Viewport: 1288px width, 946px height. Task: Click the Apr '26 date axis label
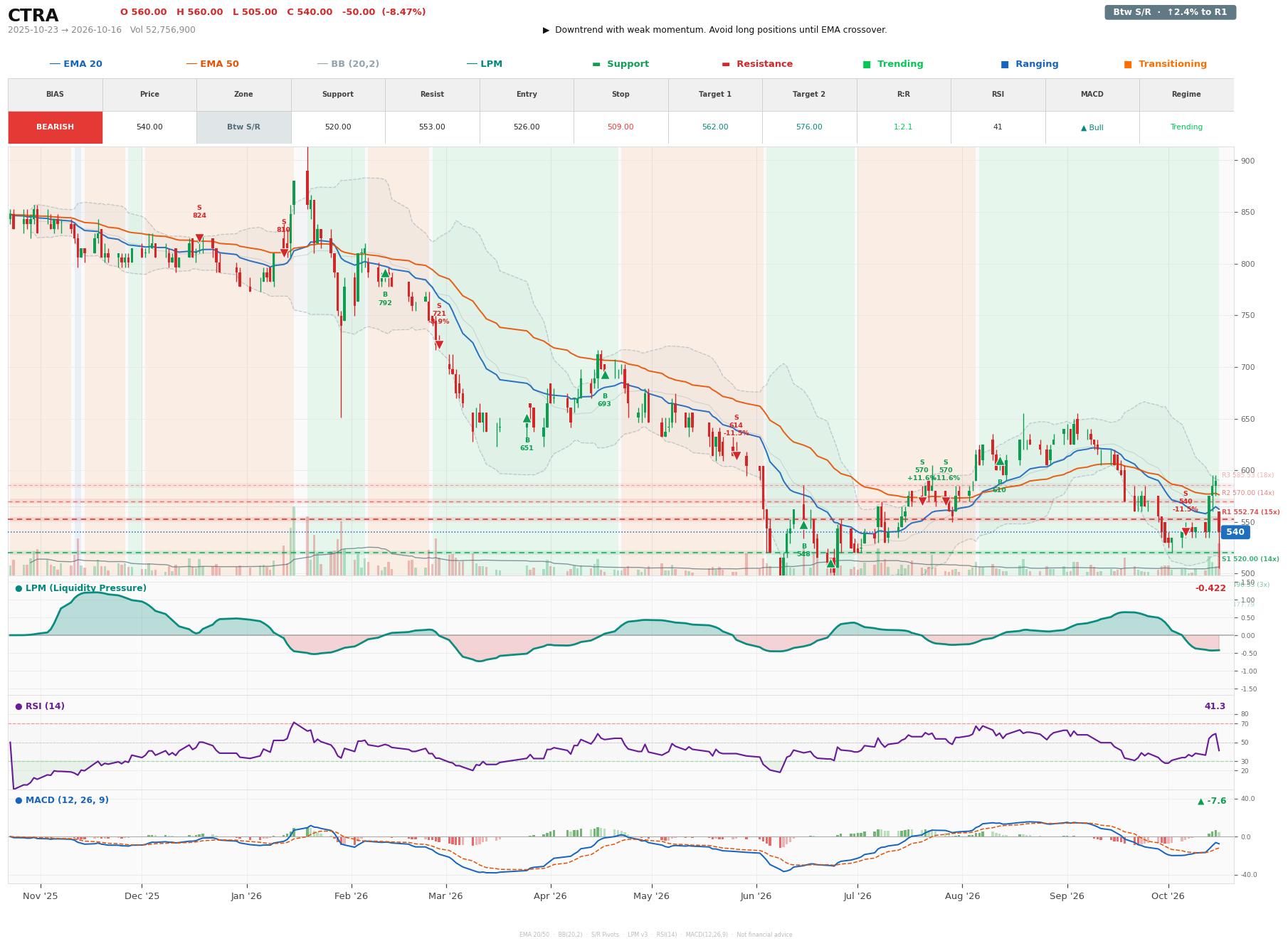pyautogui.click(x=550, y=896)
